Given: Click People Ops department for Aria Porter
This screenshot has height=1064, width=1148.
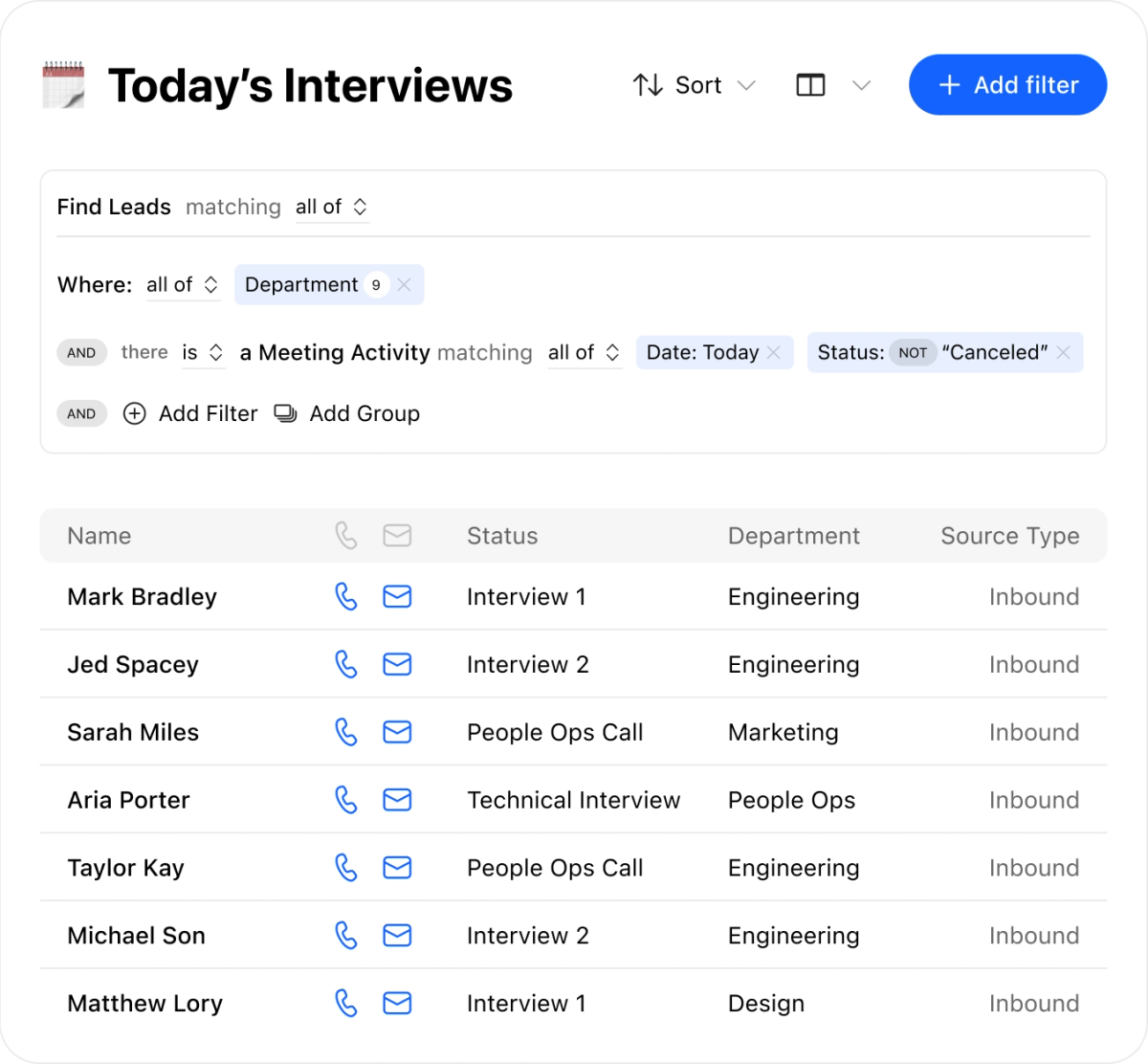Looking at the screenshot, I should tap(792, 800).
